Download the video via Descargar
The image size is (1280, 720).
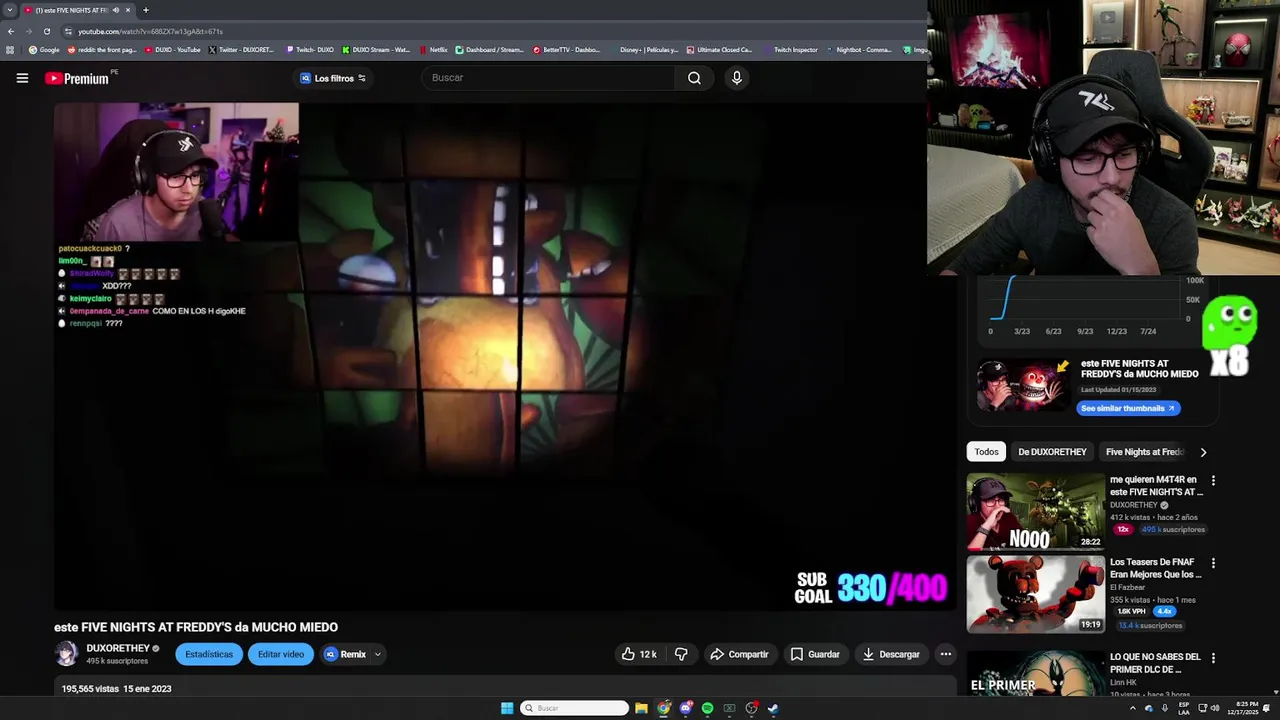click(x=891, y=654)
